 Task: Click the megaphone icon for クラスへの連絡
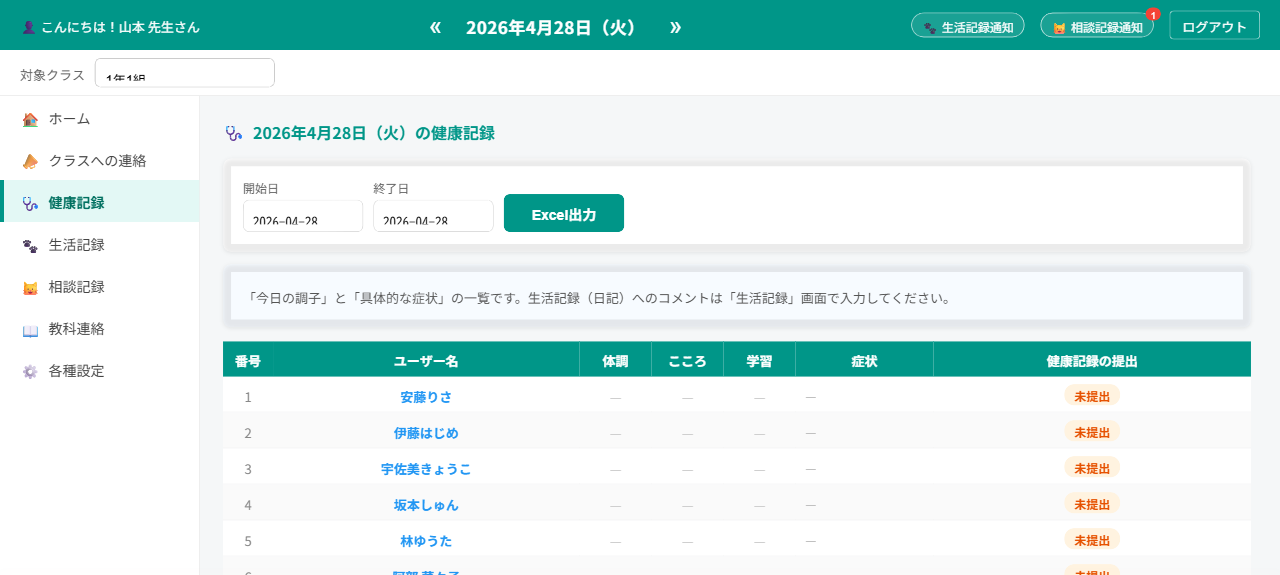pos(30,161)
